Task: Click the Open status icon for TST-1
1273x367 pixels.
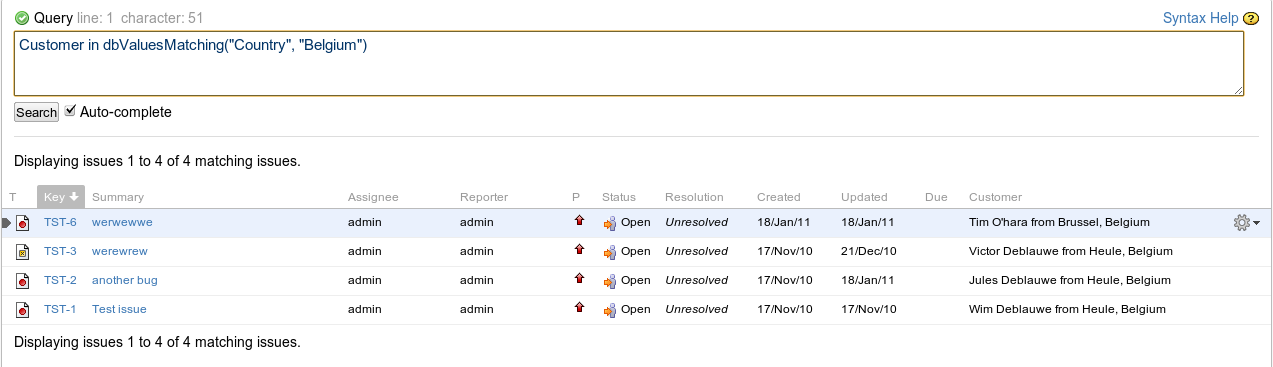Action: tap(609, 310)
